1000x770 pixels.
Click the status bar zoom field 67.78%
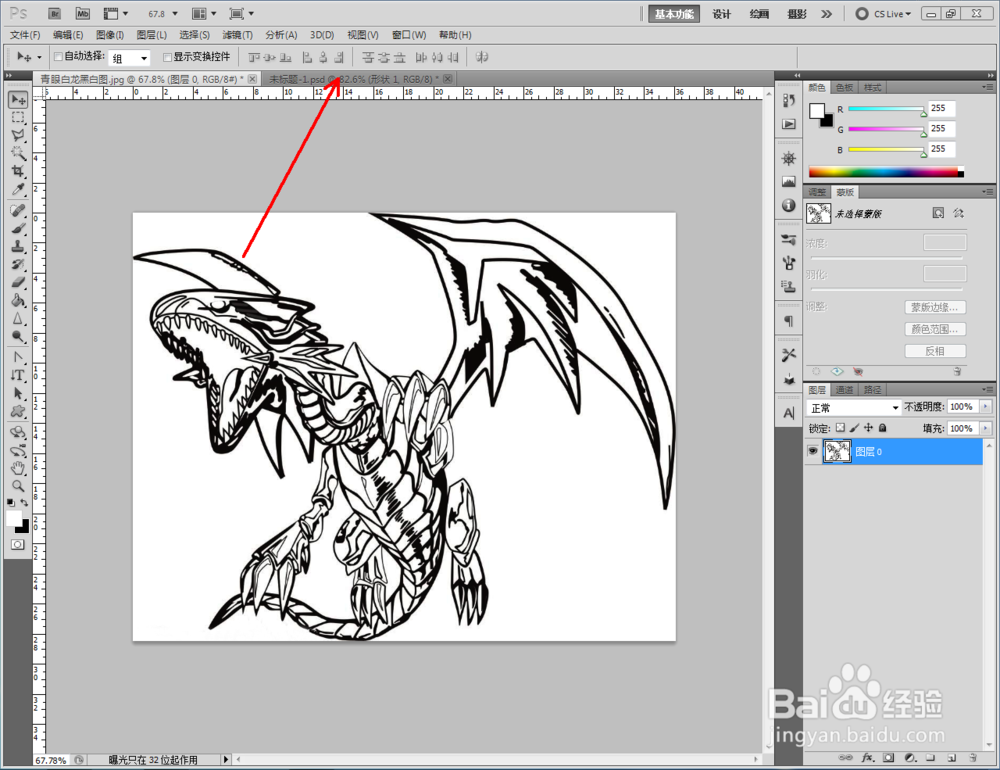pos(50,760)
